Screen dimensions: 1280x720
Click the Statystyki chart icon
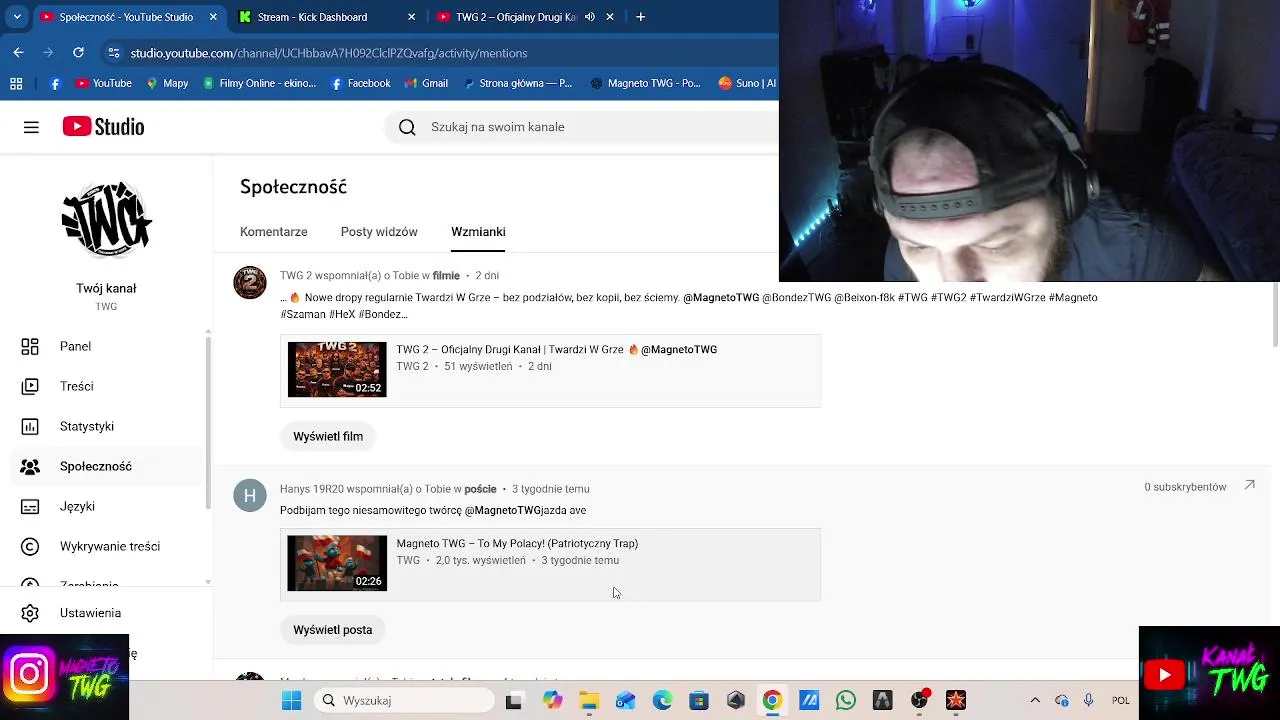coord(30,426)
